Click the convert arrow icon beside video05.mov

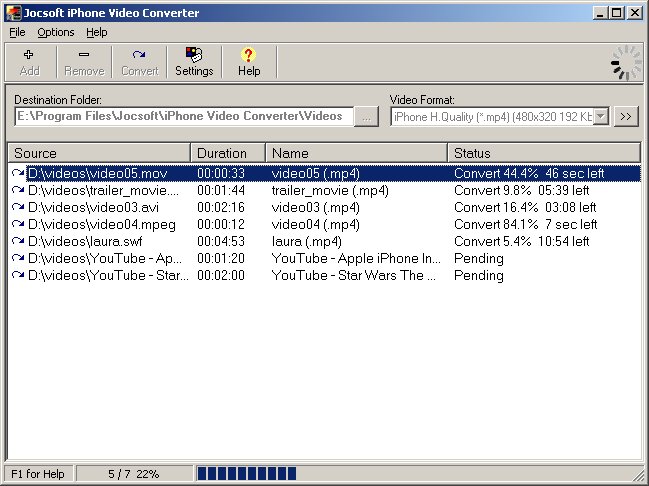pyautogui.click(x=18, y=173)
